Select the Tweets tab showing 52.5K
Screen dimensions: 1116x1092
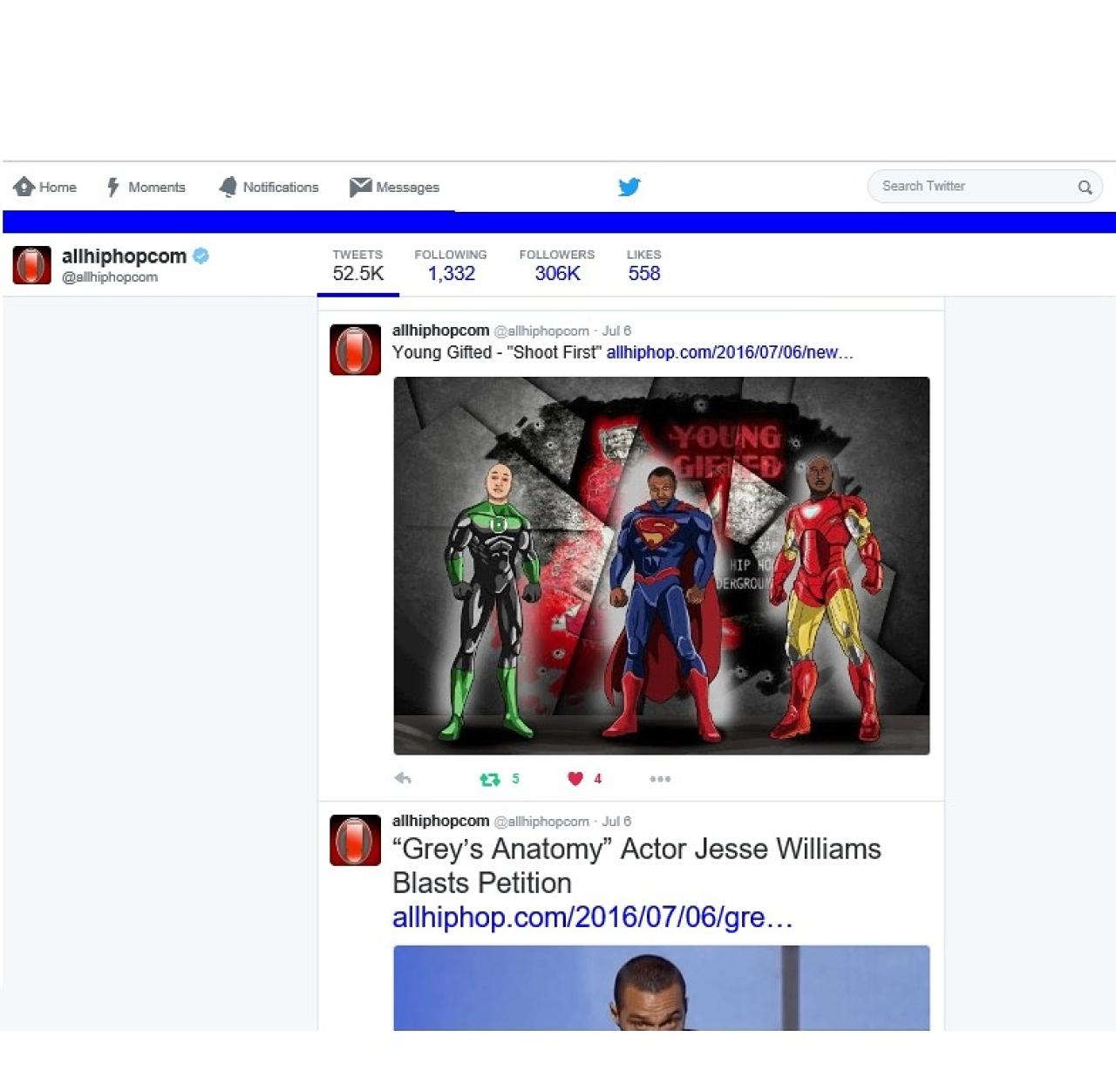coord(357,265)
